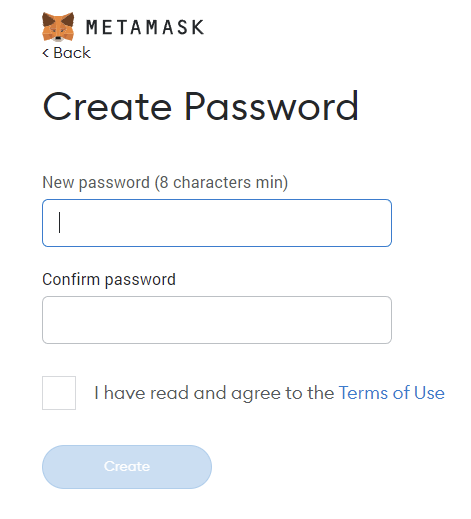Viewport: 471px width, 519px height.
Task: Go back using the Back link
Action: click(x=66, y=53)
